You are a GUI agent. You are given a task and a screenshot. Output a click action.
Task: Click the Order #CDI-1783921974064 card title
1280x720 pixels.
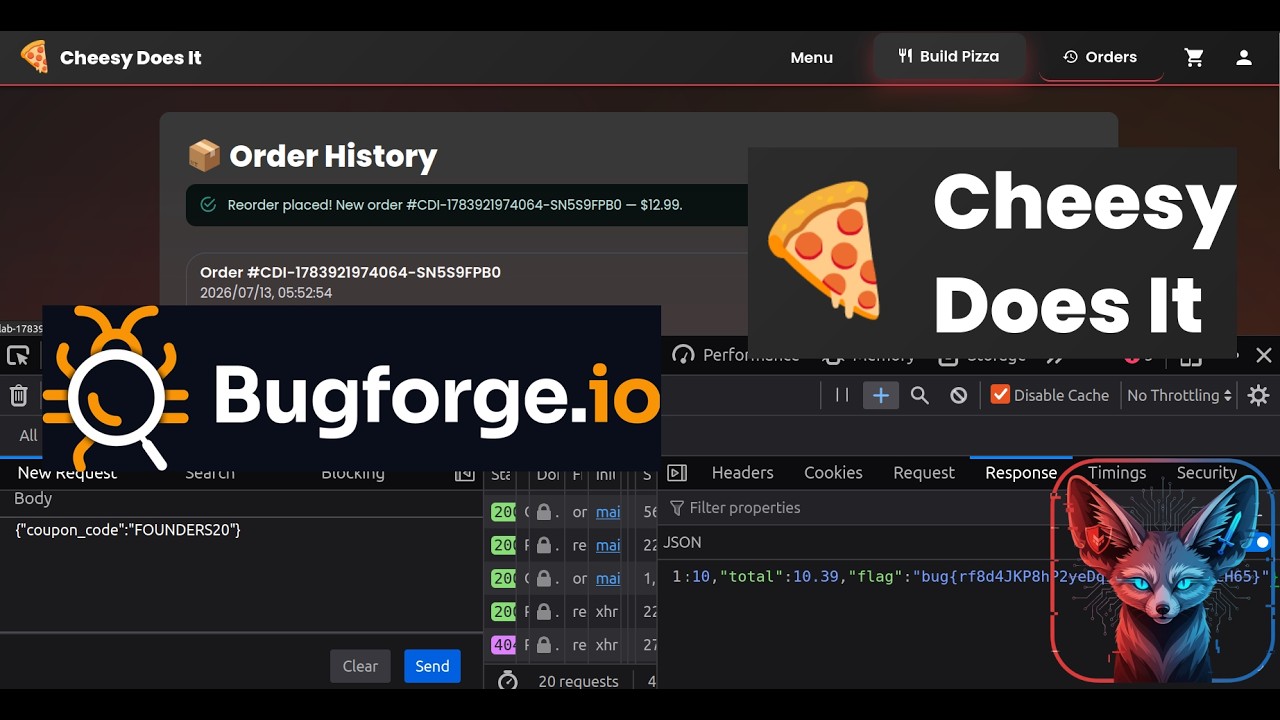[x=350, y=272]
